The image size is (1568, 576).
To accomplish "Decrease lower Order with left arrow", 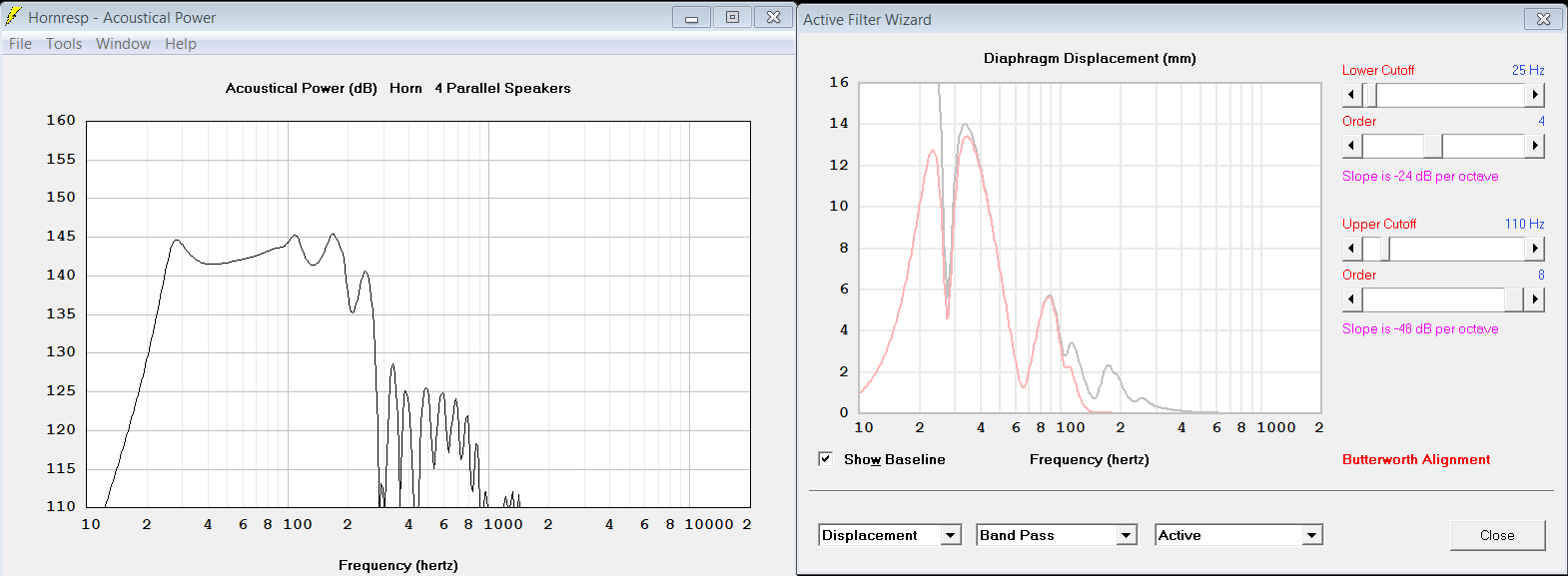I will pos(1352,146).
